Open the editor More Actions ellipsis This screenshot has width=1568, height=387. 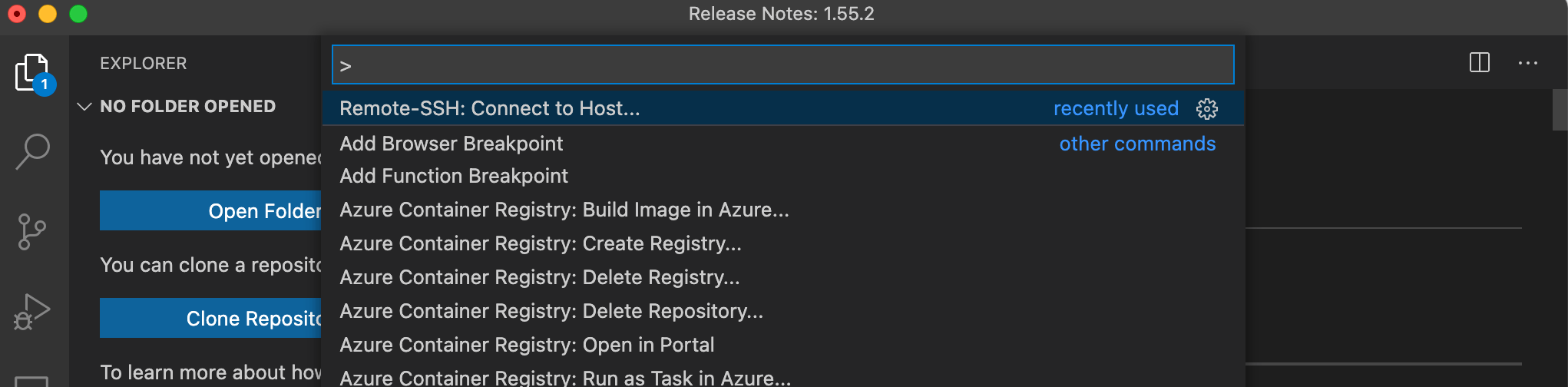[1527, 63]
